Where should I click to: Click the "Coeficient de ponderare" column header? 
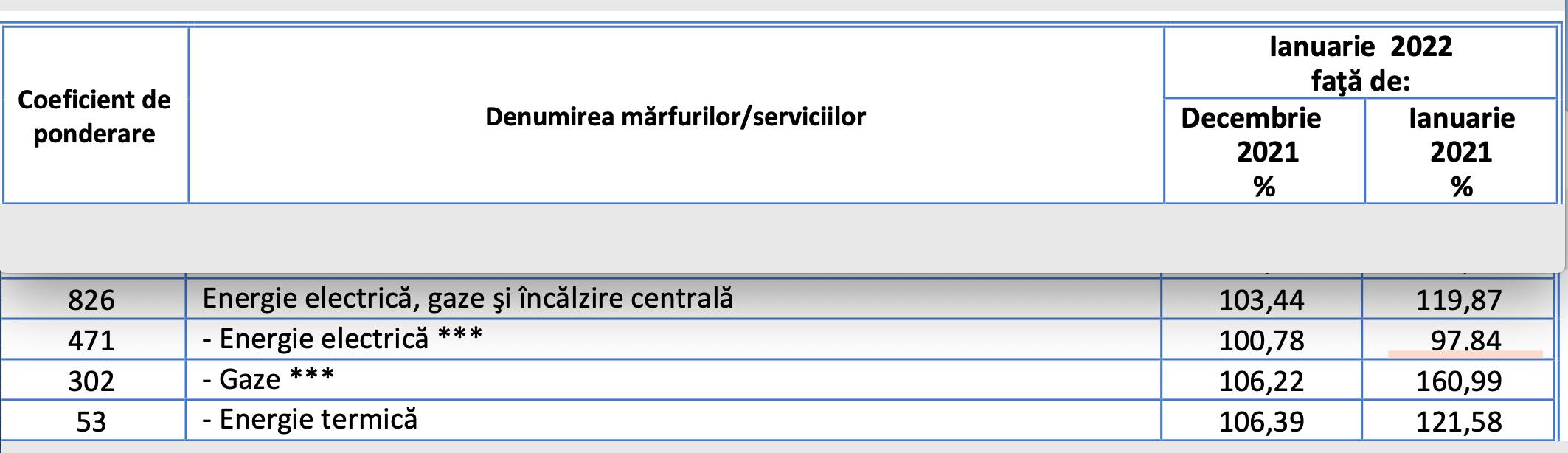pos(94,117)
